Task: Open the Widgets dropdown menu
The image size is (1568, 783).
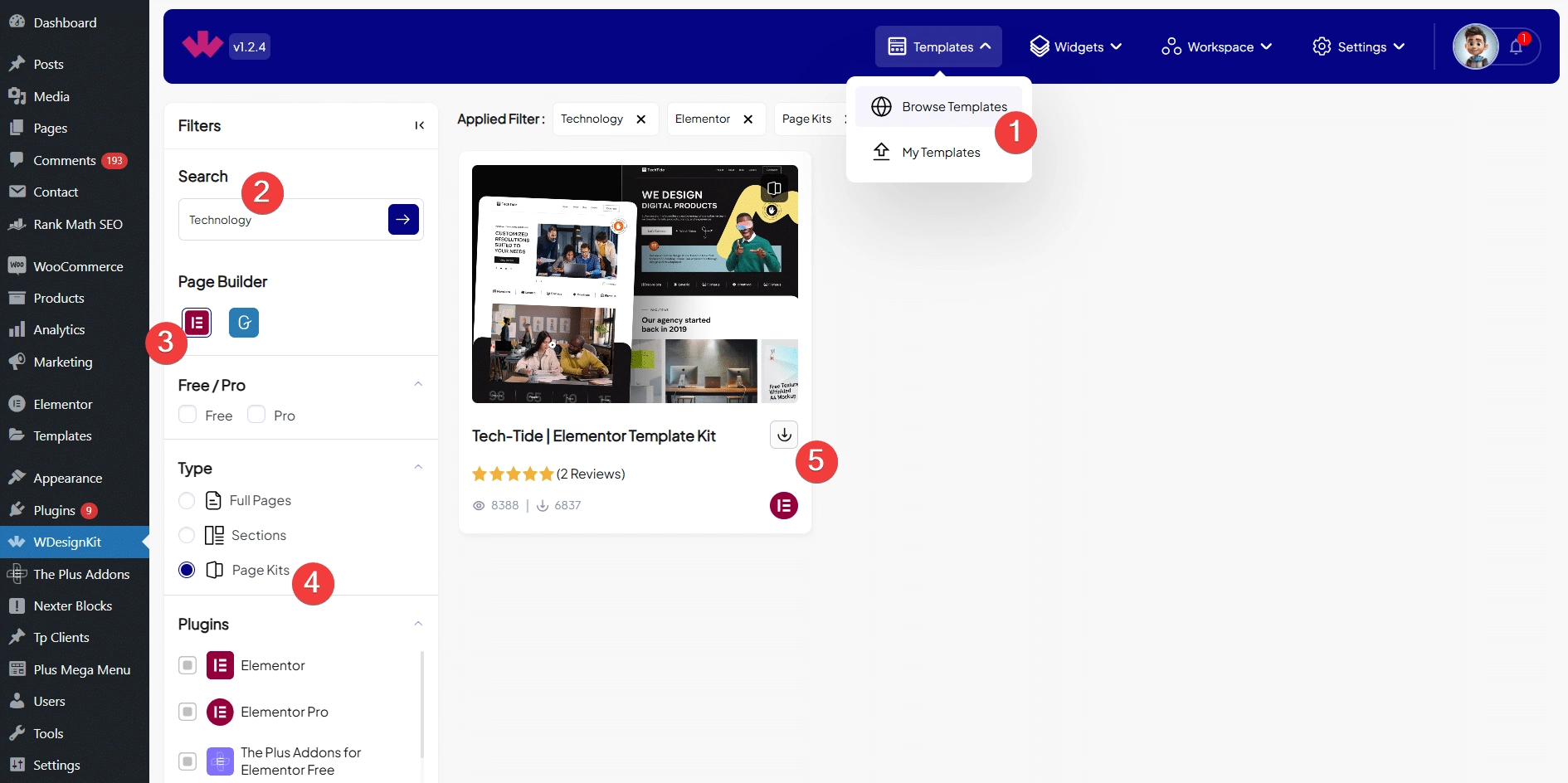Action: click(x=1075, y=47)
